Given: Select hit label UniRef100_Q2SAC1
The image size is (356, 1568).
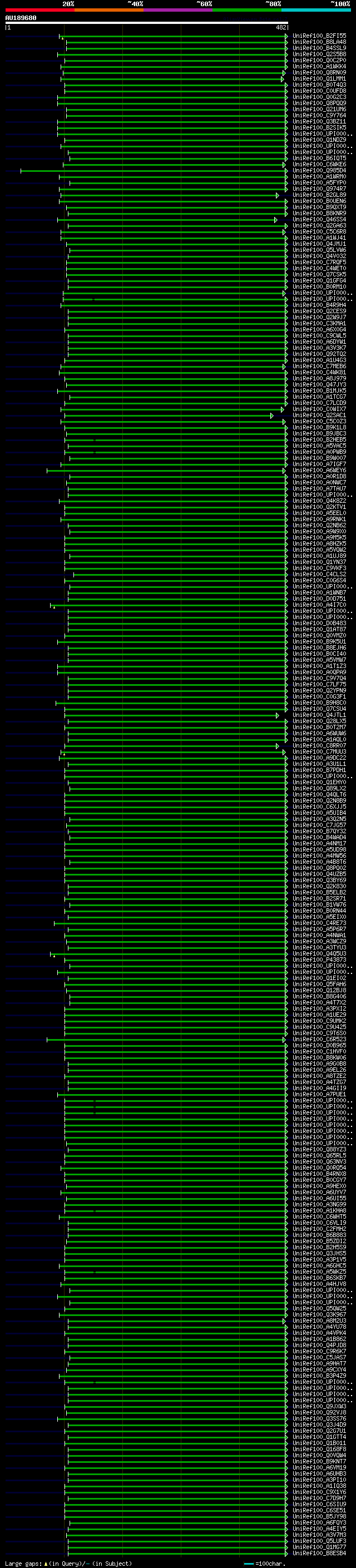Looking at the screenshot, I should pyautogui.click(x=319, y=416).
